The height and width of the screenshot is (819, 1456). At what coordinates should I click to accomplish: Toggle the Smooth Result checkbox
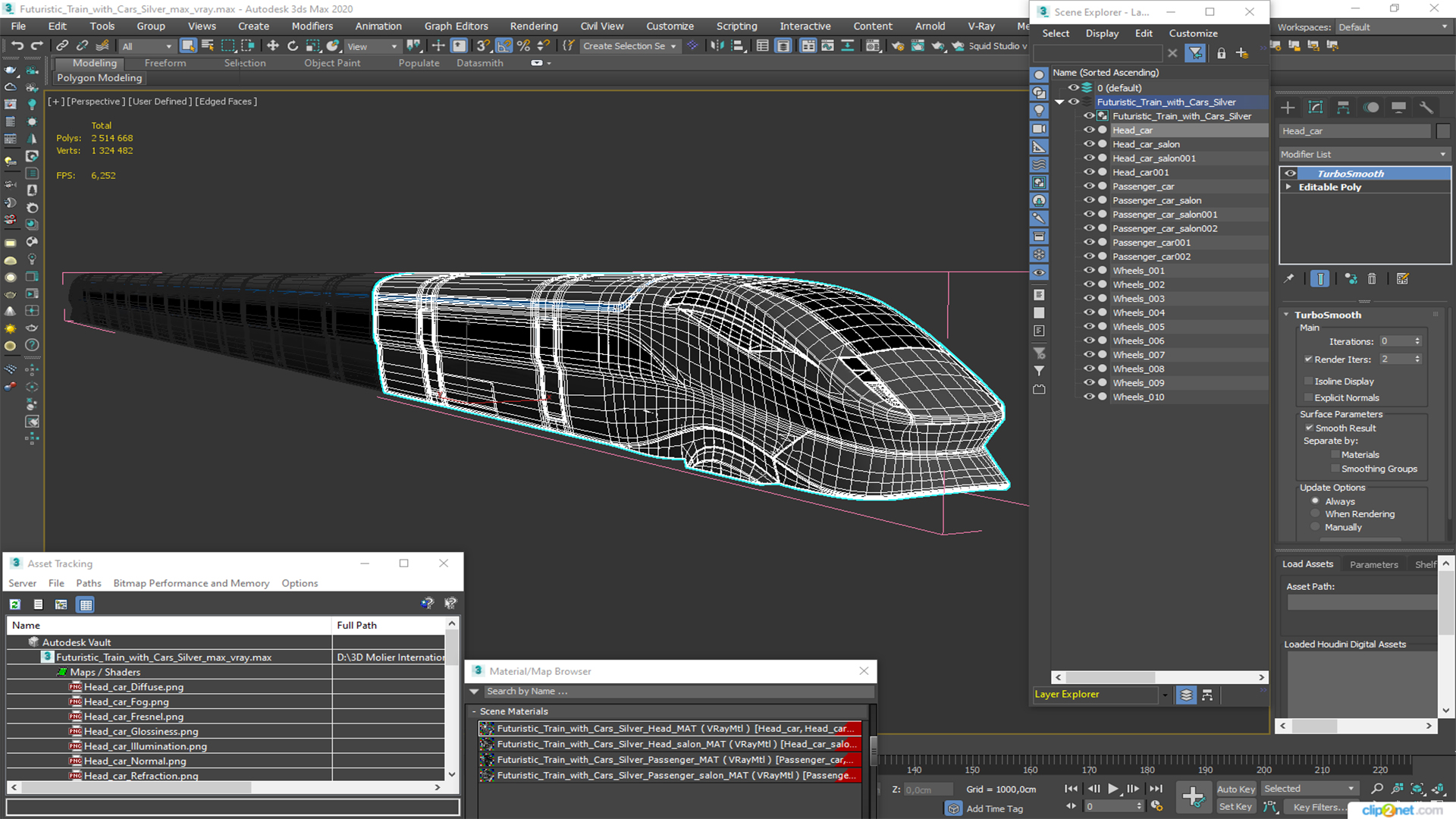point(1309,428)
